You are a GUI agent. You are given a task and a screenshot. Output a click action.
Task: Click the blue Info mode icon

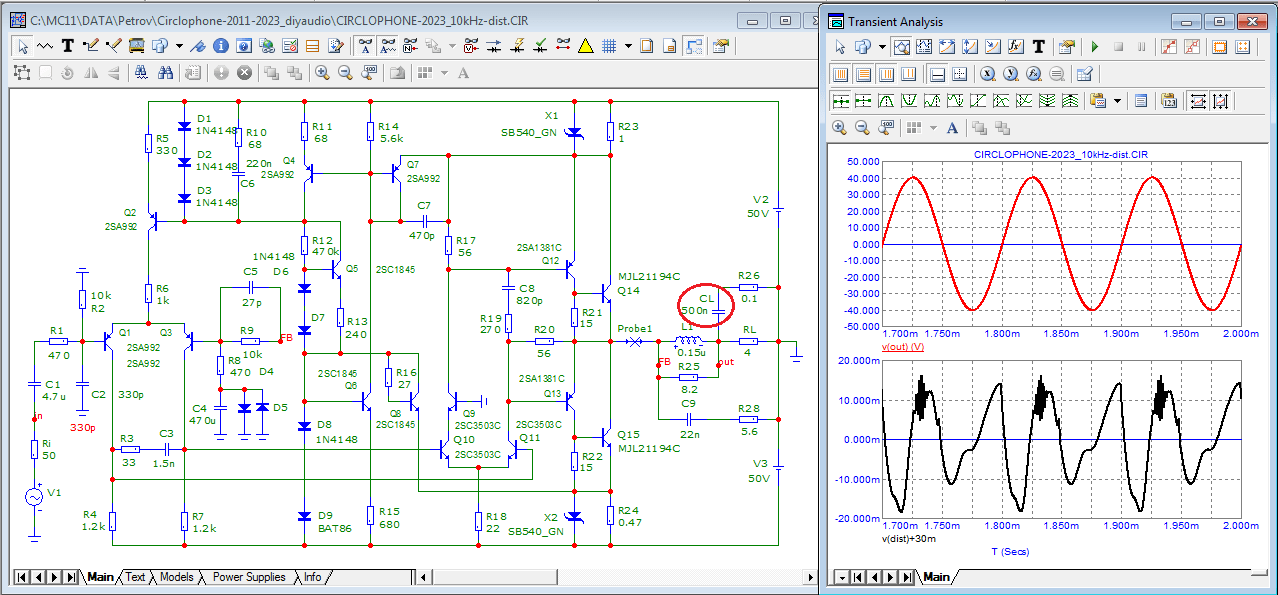221,46
